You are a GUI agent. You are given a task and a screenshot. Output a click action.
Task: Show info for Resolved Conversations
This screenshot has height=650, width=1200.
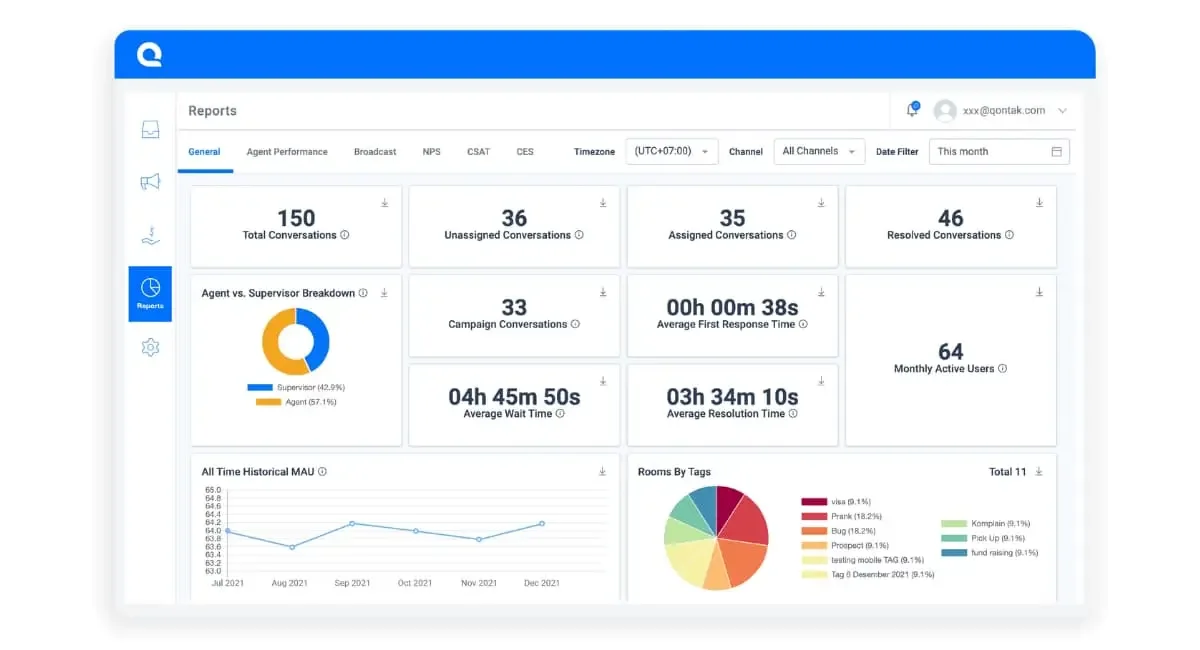tap(1009, 235)
